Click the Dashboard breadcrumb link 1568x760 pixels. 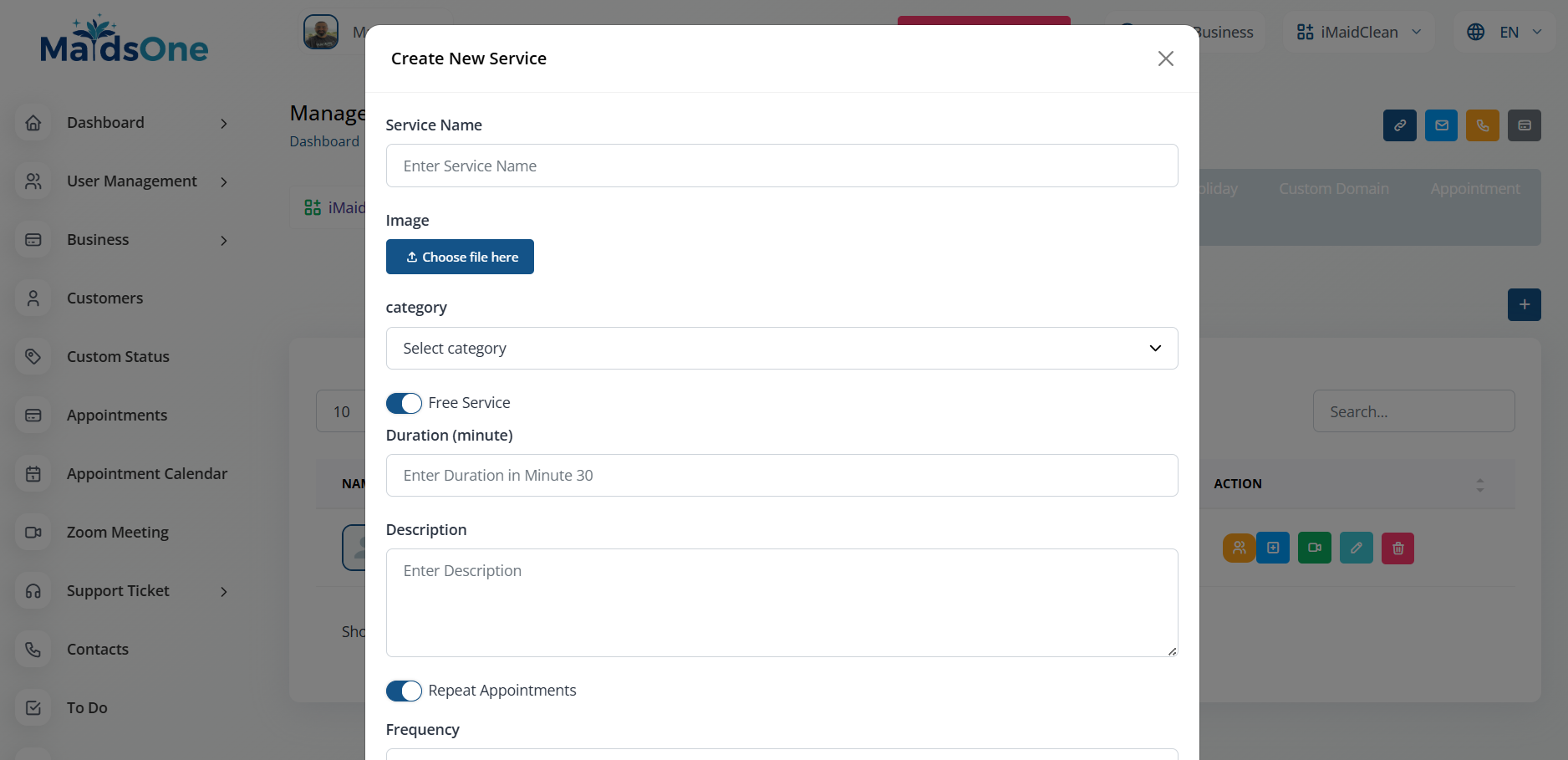click(x=324, y=141)
